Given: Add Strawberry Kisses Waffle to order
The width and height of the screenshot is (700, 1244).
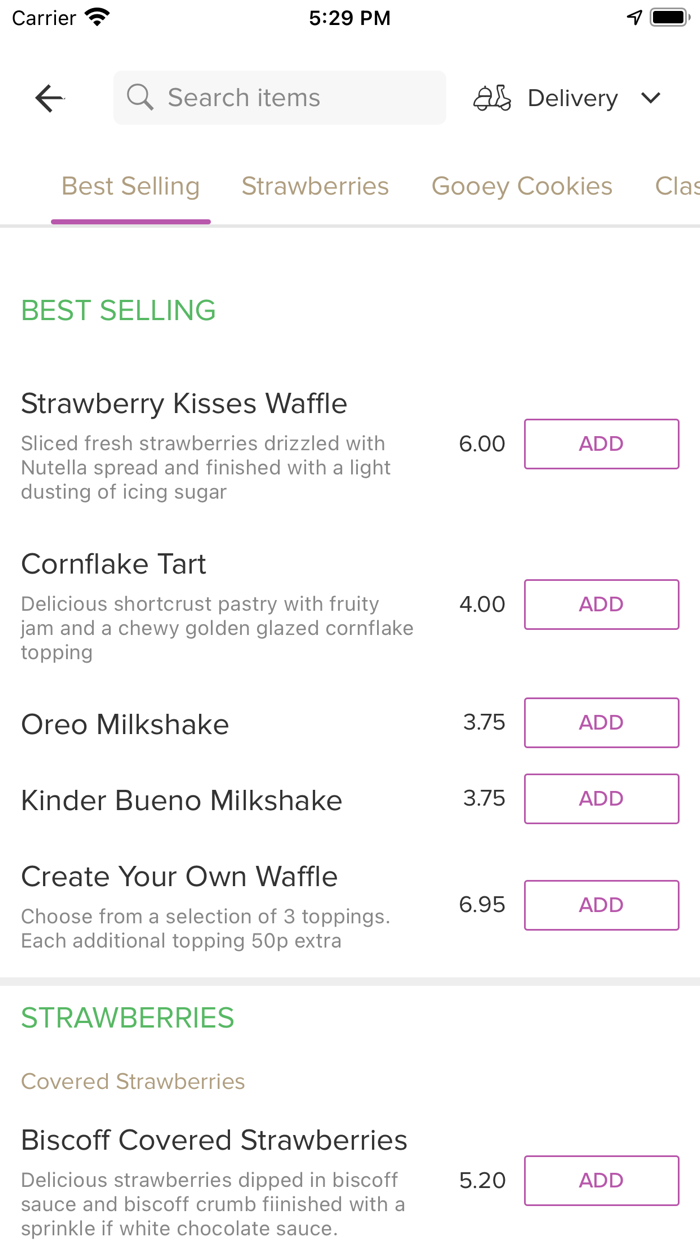Looking at the screenshot, I should click(x=601, y=443).
